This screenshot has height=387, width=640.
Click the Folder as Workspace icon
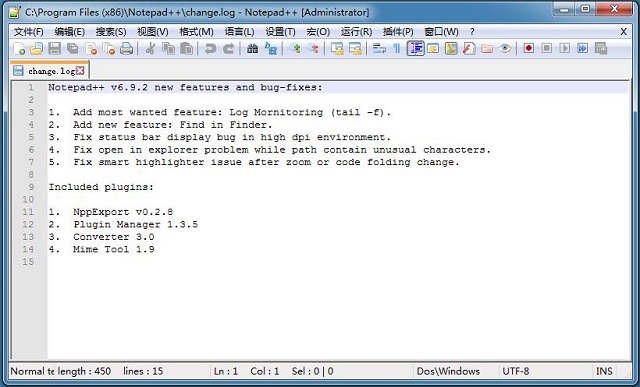click(487, 49)
